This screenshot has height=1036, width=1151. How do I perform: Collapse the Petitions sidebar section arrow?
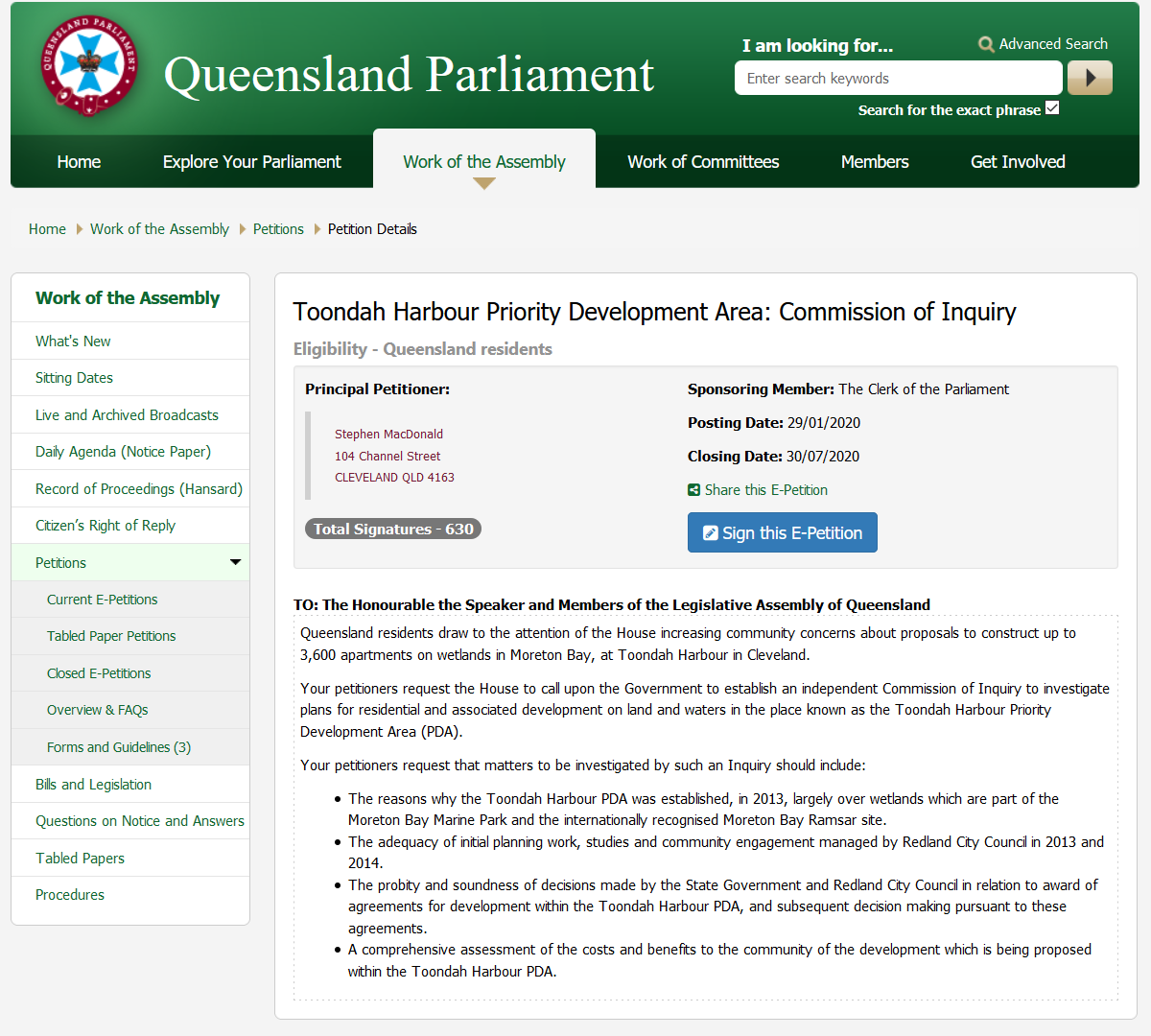(235, 562)
